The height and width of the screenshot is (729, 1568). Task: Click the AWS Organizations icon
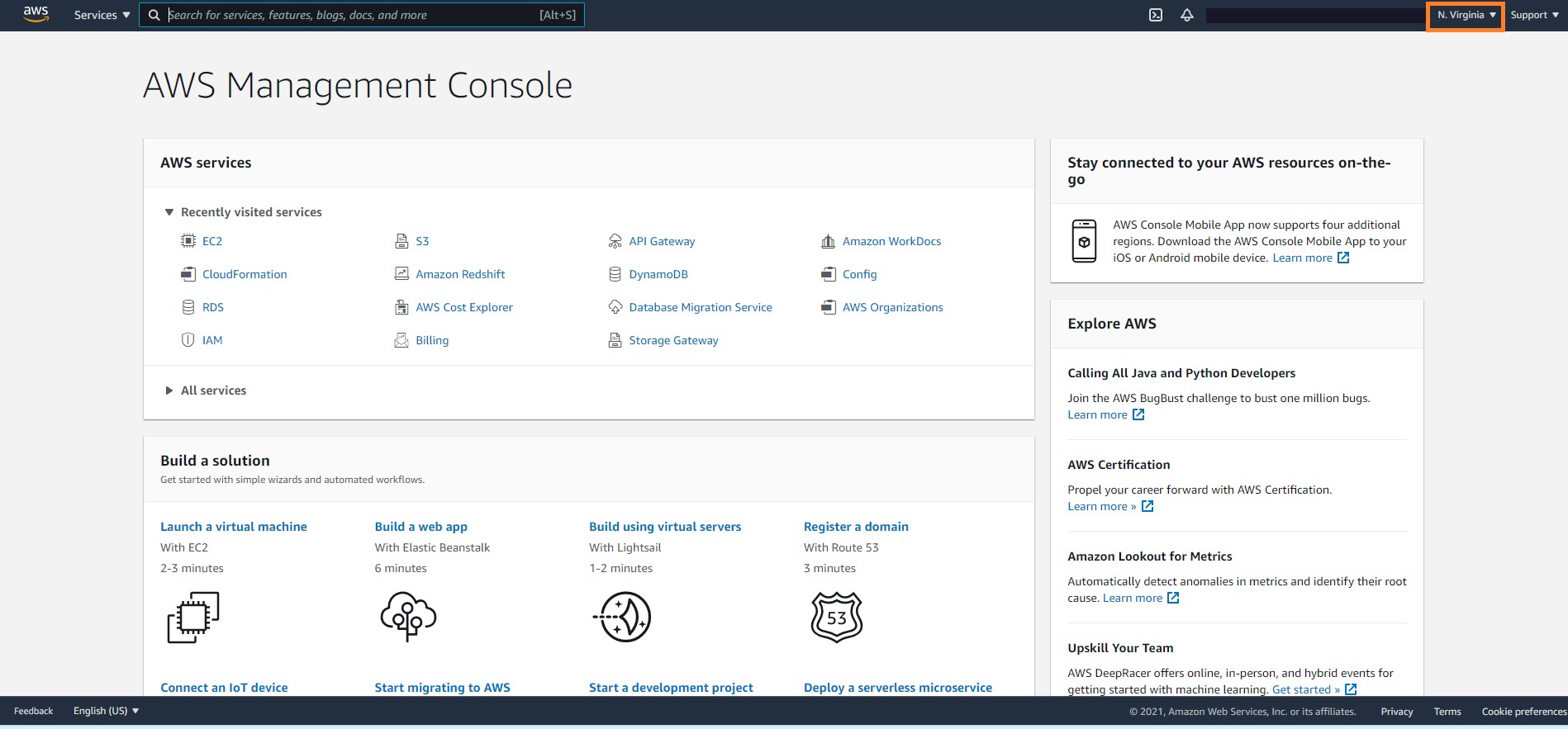point(828,307)
